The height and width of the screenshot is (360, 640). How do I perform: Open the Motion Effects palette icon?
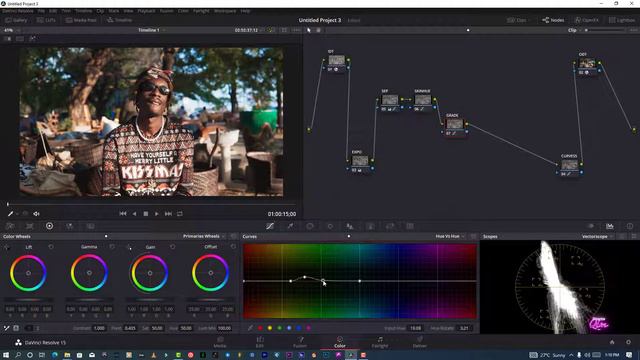90,226
